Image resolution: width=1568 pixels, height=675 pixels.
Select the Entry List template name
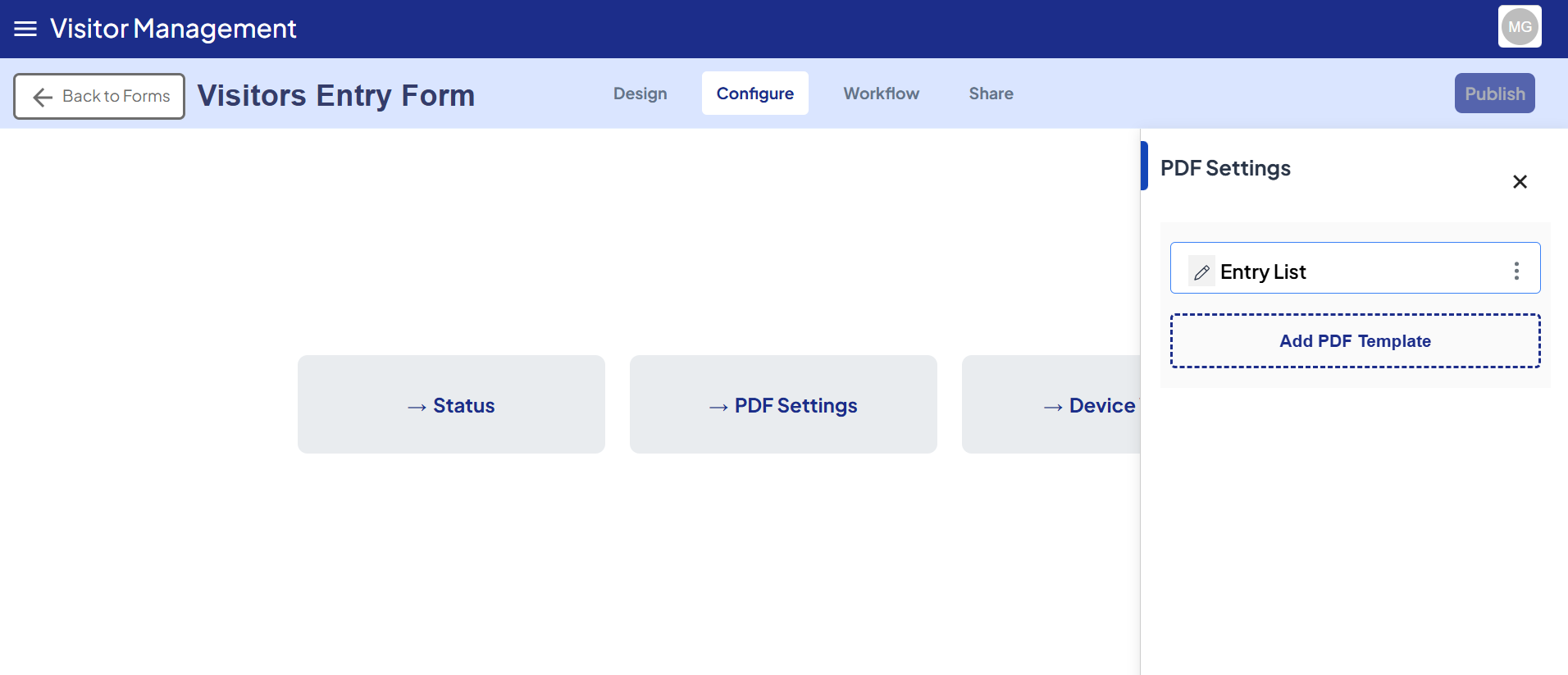[x=1263, y=271]
